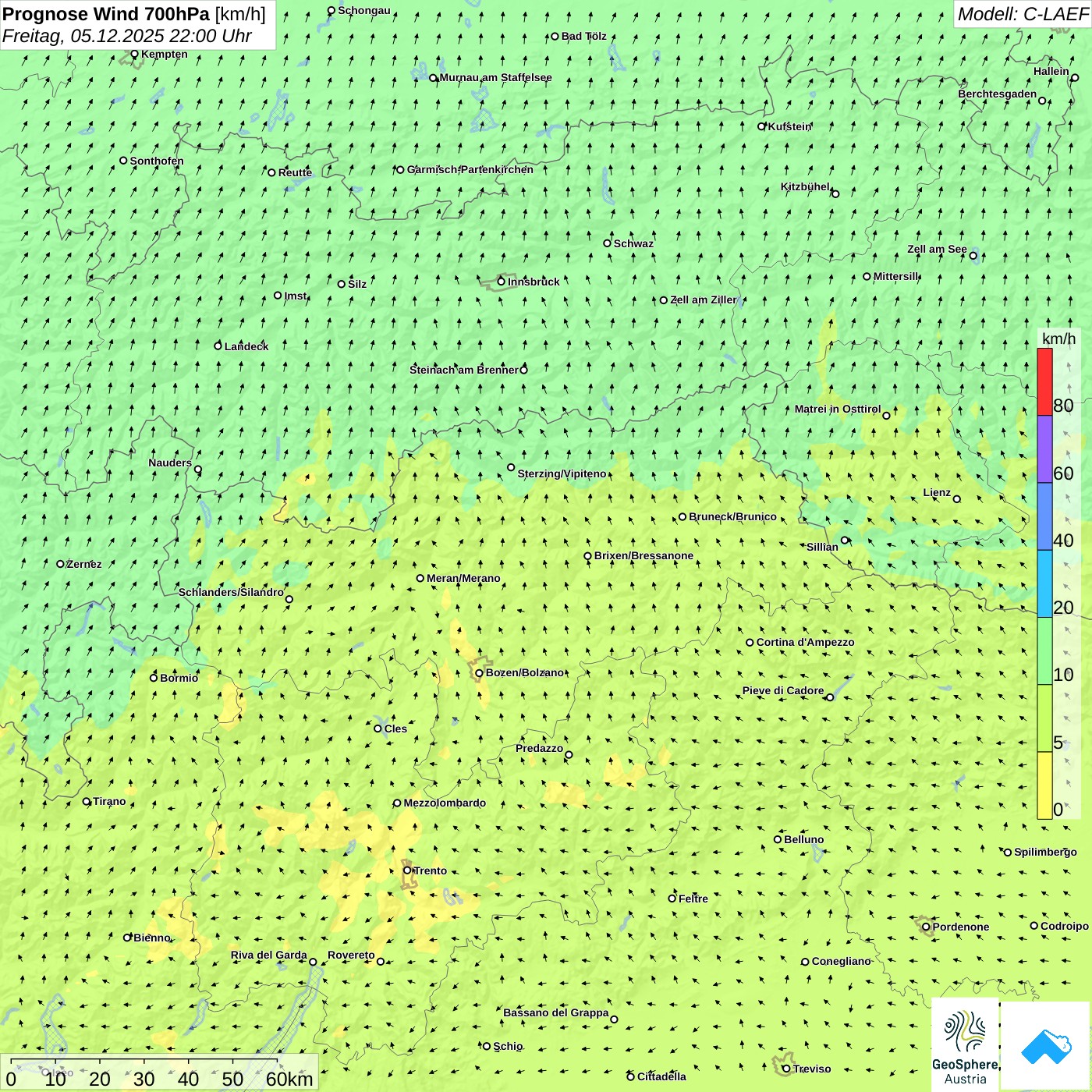This screenshot has height=1092, width=1092.
Task: Click the Murnau am Staffelsee label
Action: coord(495,77)
